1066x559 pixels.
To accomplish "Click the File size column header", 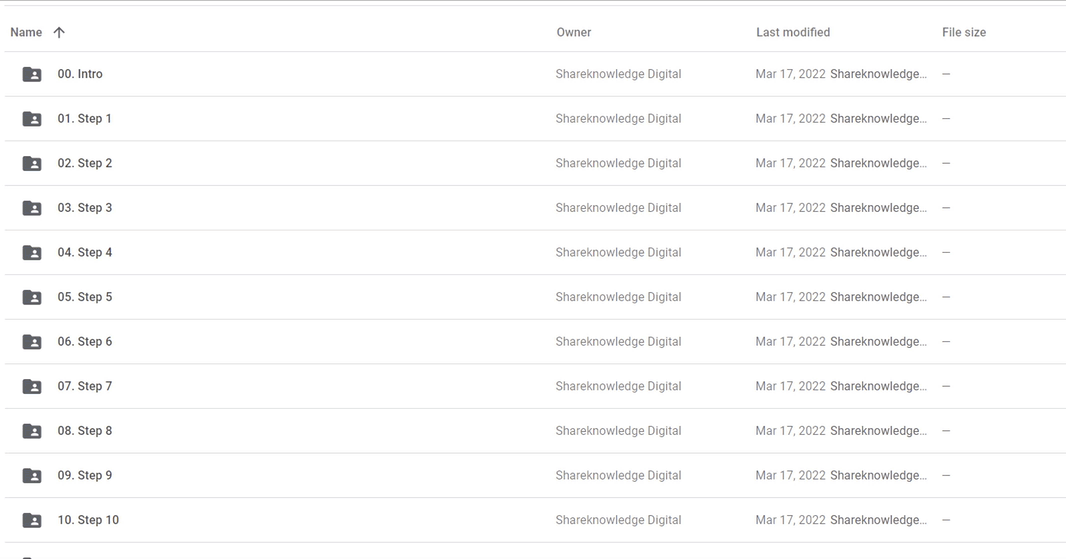I will coord(963,32).
